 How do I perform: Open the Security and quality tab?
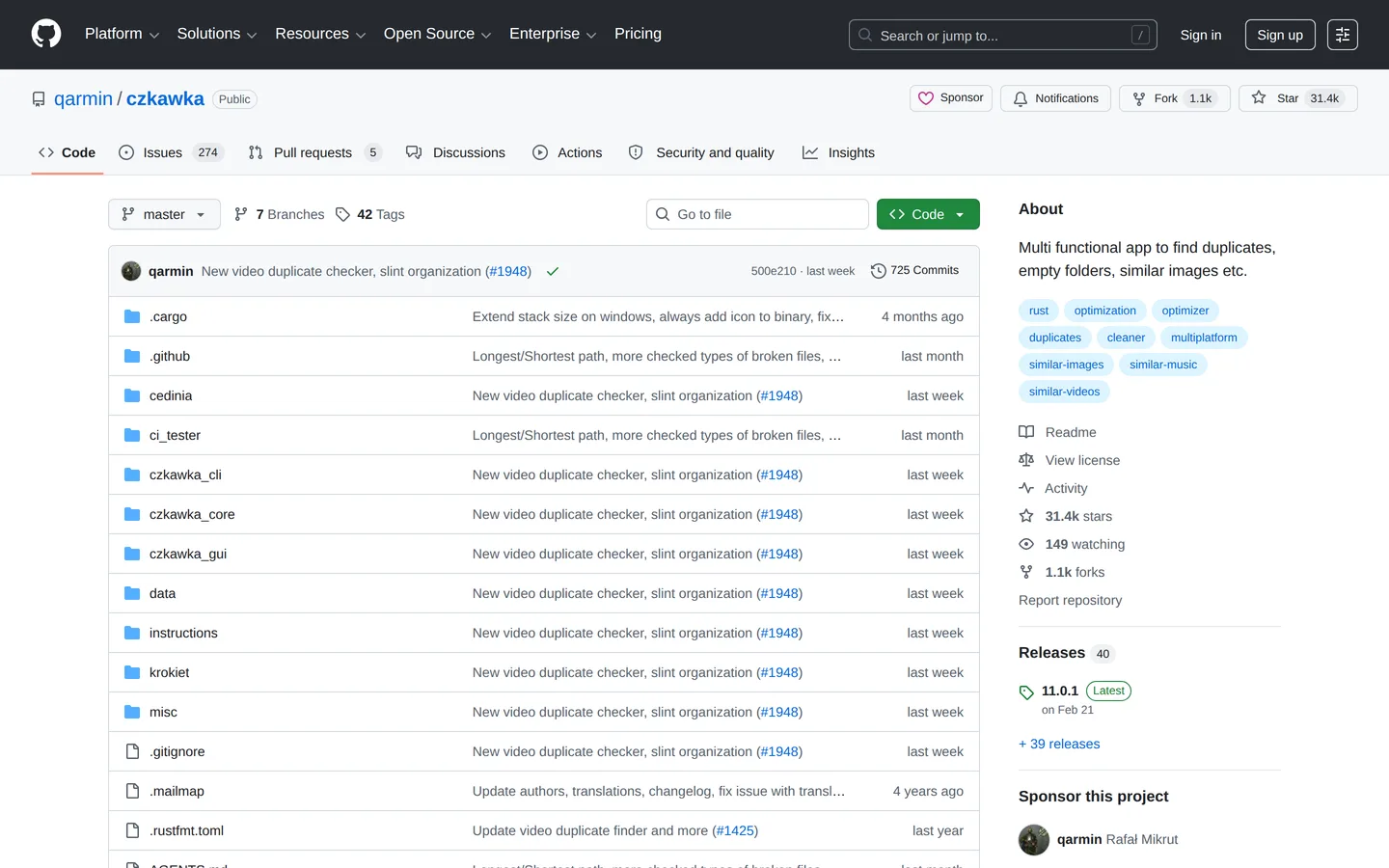701,152
